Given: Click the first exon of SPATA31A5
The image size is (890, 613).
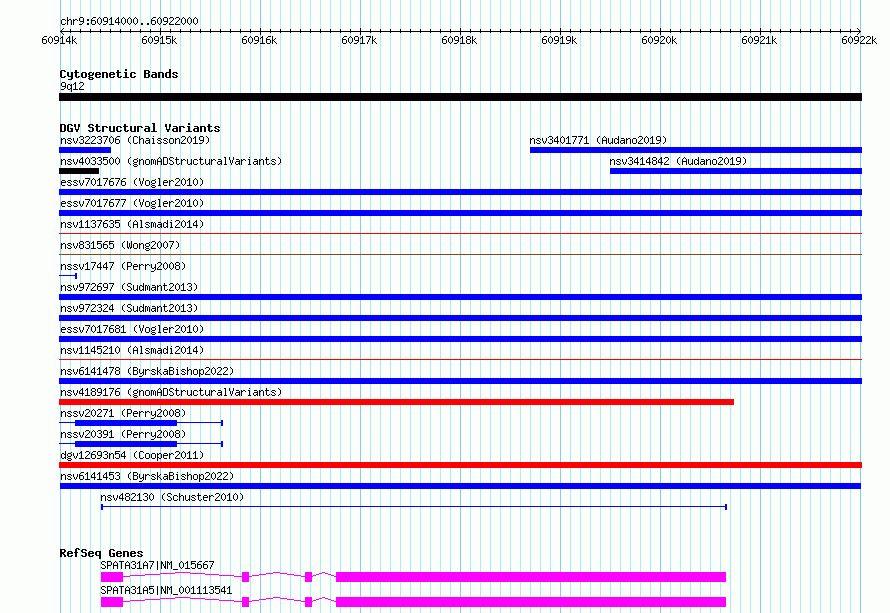Looking at the screenshot, I should [x=112, y=602].
